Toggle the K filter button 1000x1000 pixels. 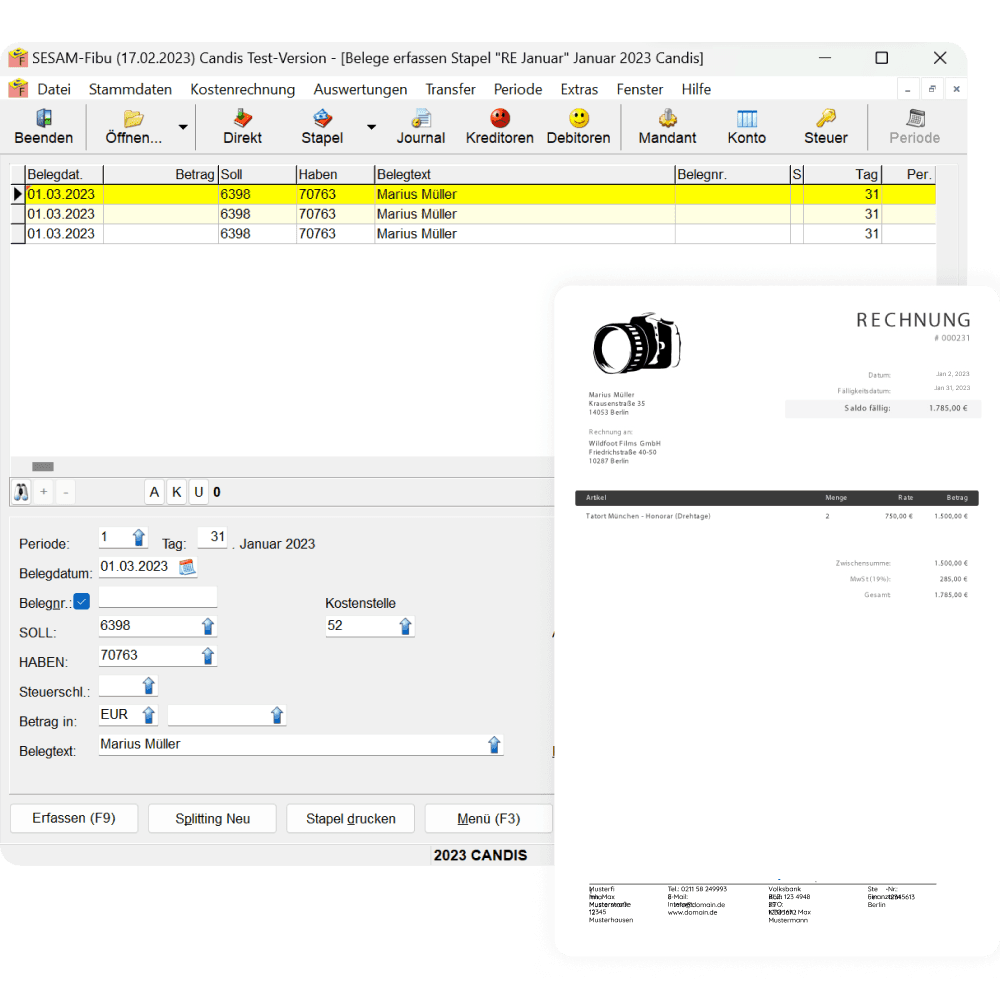pos(177,492)
